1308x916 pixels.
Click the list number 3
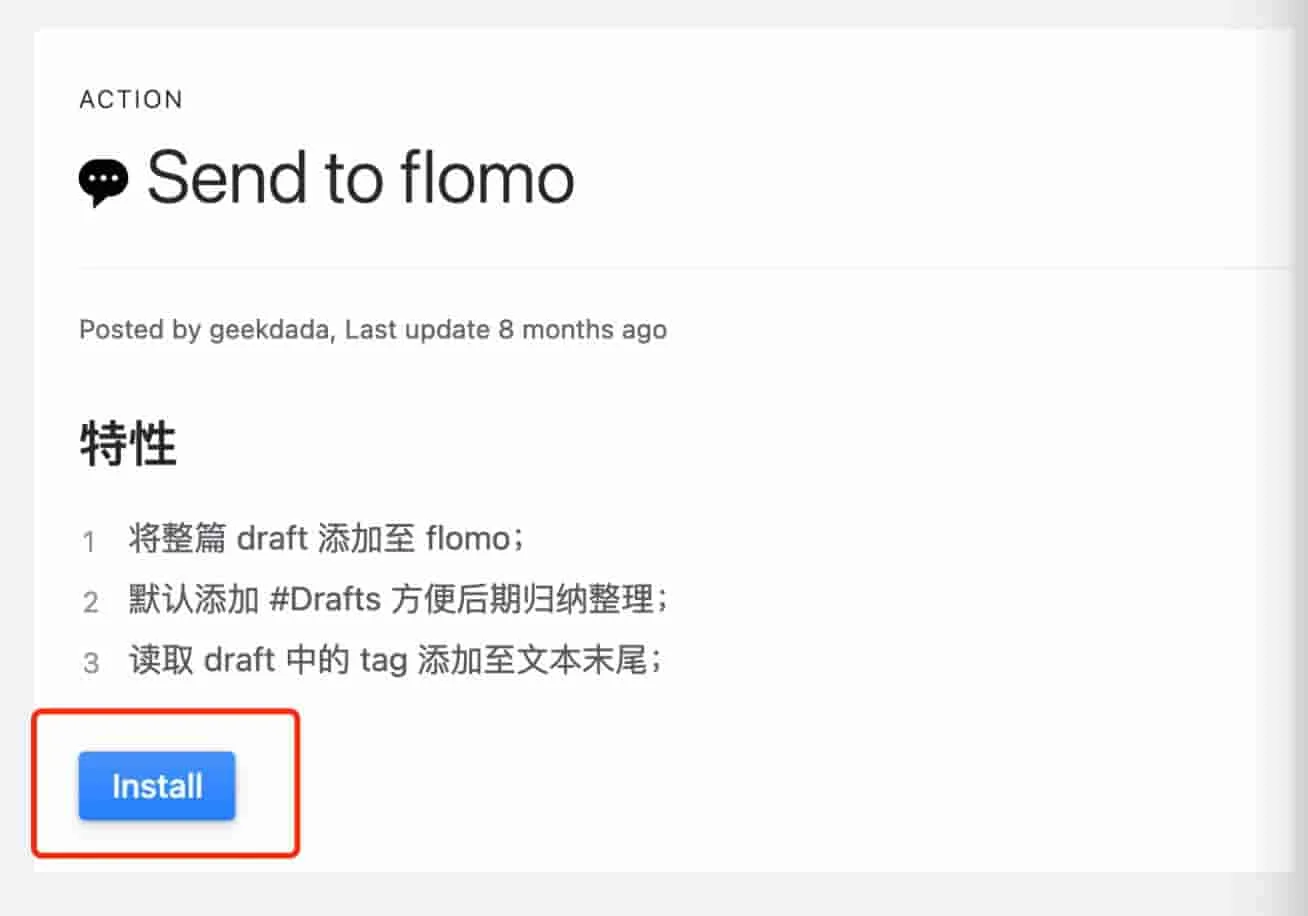point(91,664)
